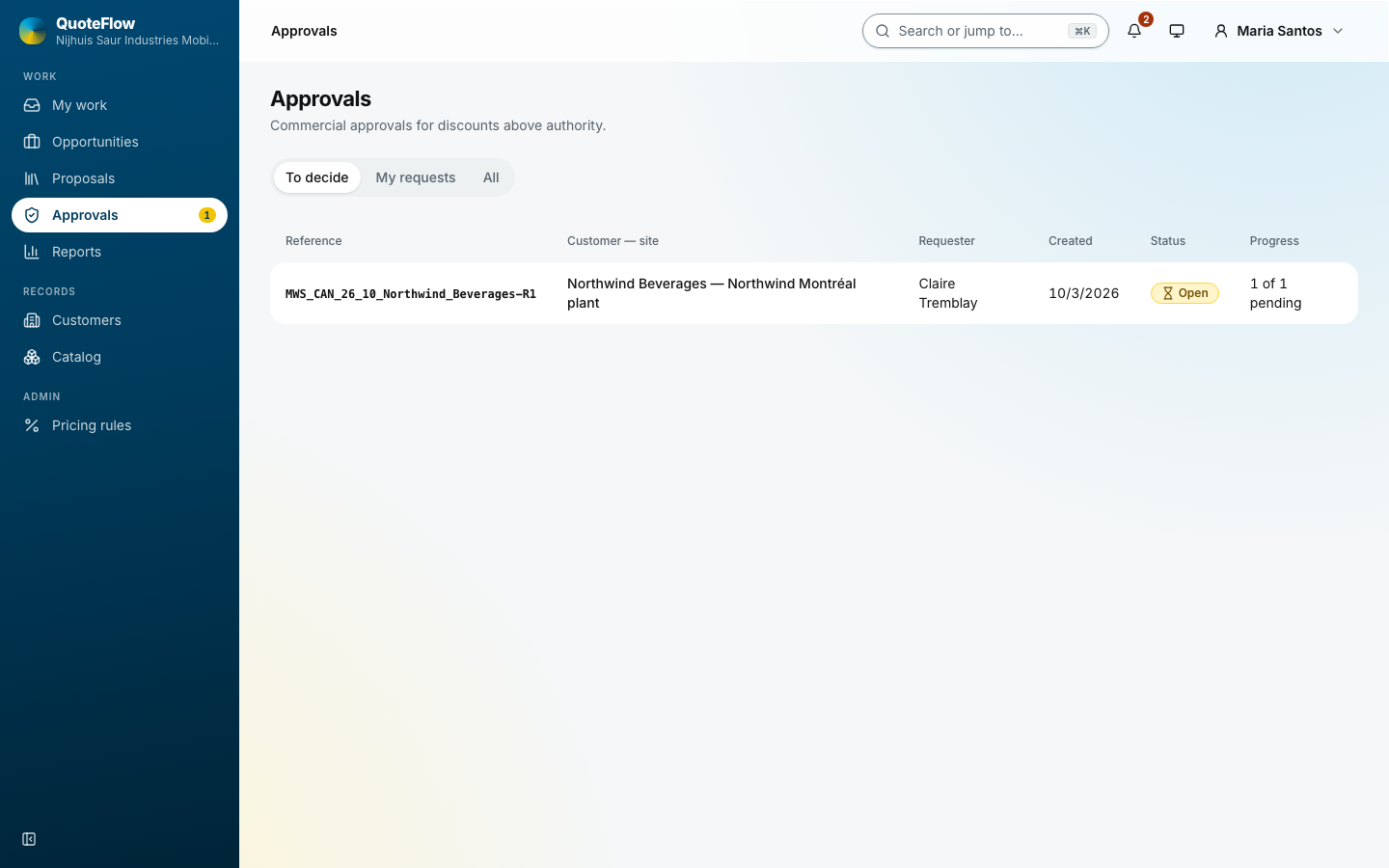Click the hourglass Open status badge
Image resolution: width=1389 pixels, height=868 pixels.
click(1185, 293)
